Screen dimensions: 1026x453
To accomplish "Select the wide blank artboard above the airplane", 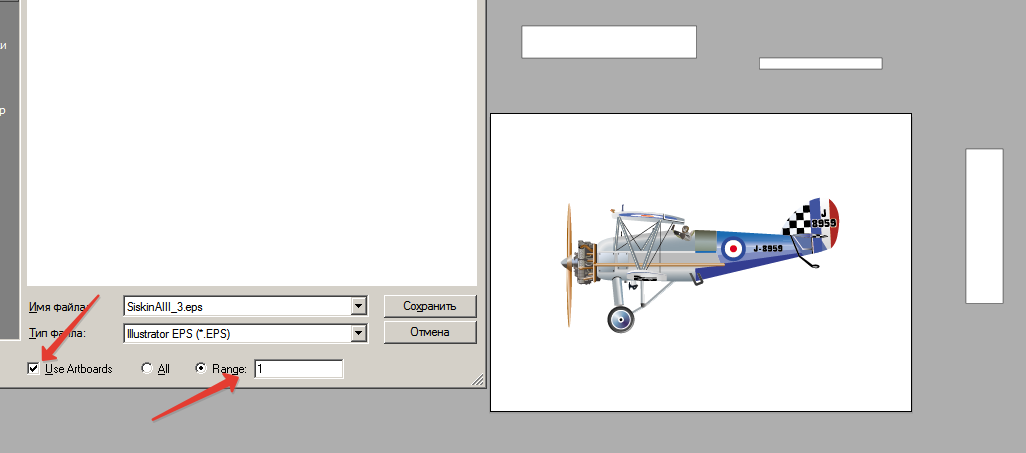I will 609,42.
